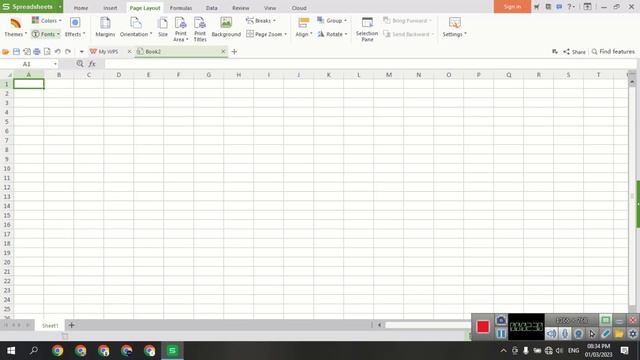Screen dimensions: 640x360
Task: Open Windows taskbar search
Action: click(34, 351)
